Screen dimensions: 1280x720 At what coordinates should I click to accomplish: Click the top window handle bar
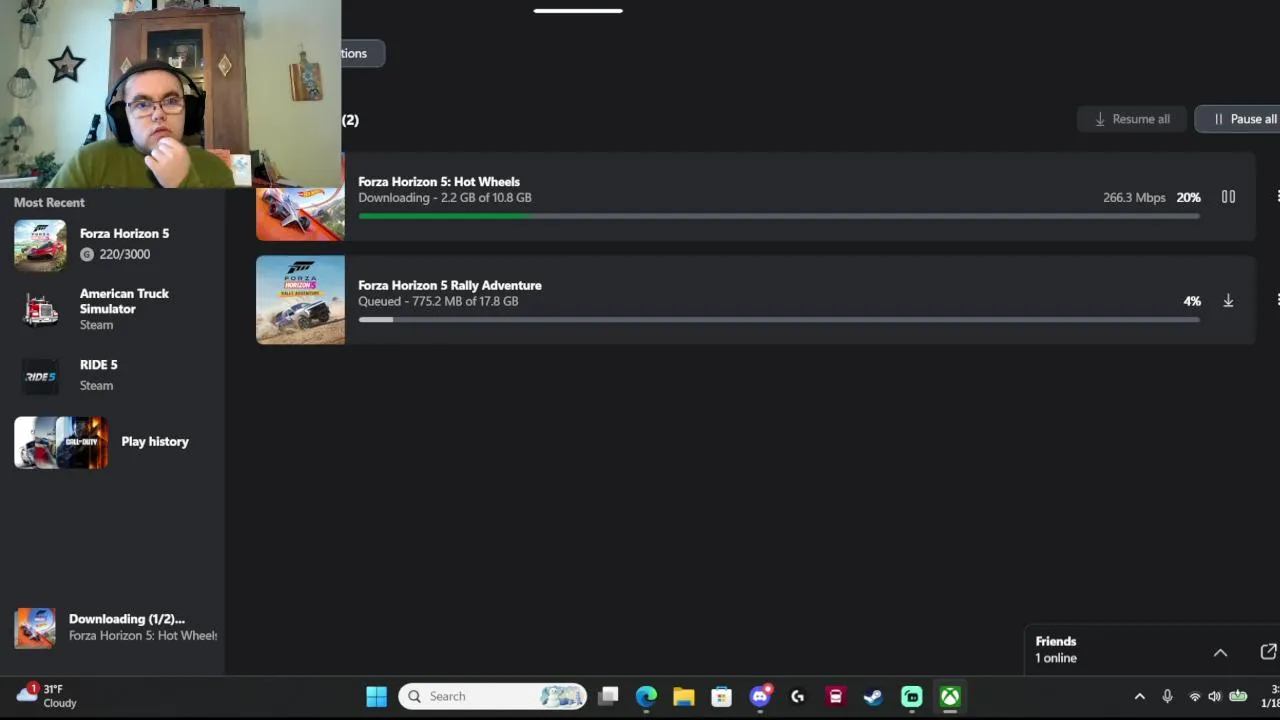[578, 11]
